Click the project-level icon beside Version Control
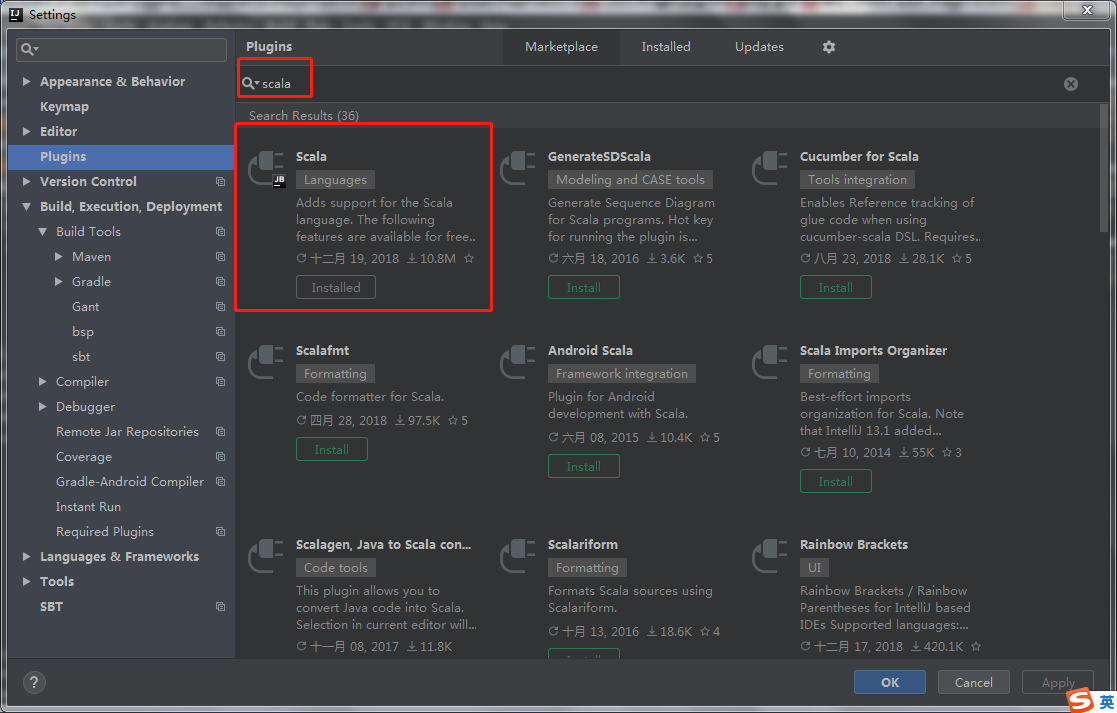The image size is (1117, 713). click(x=220, y=182)
